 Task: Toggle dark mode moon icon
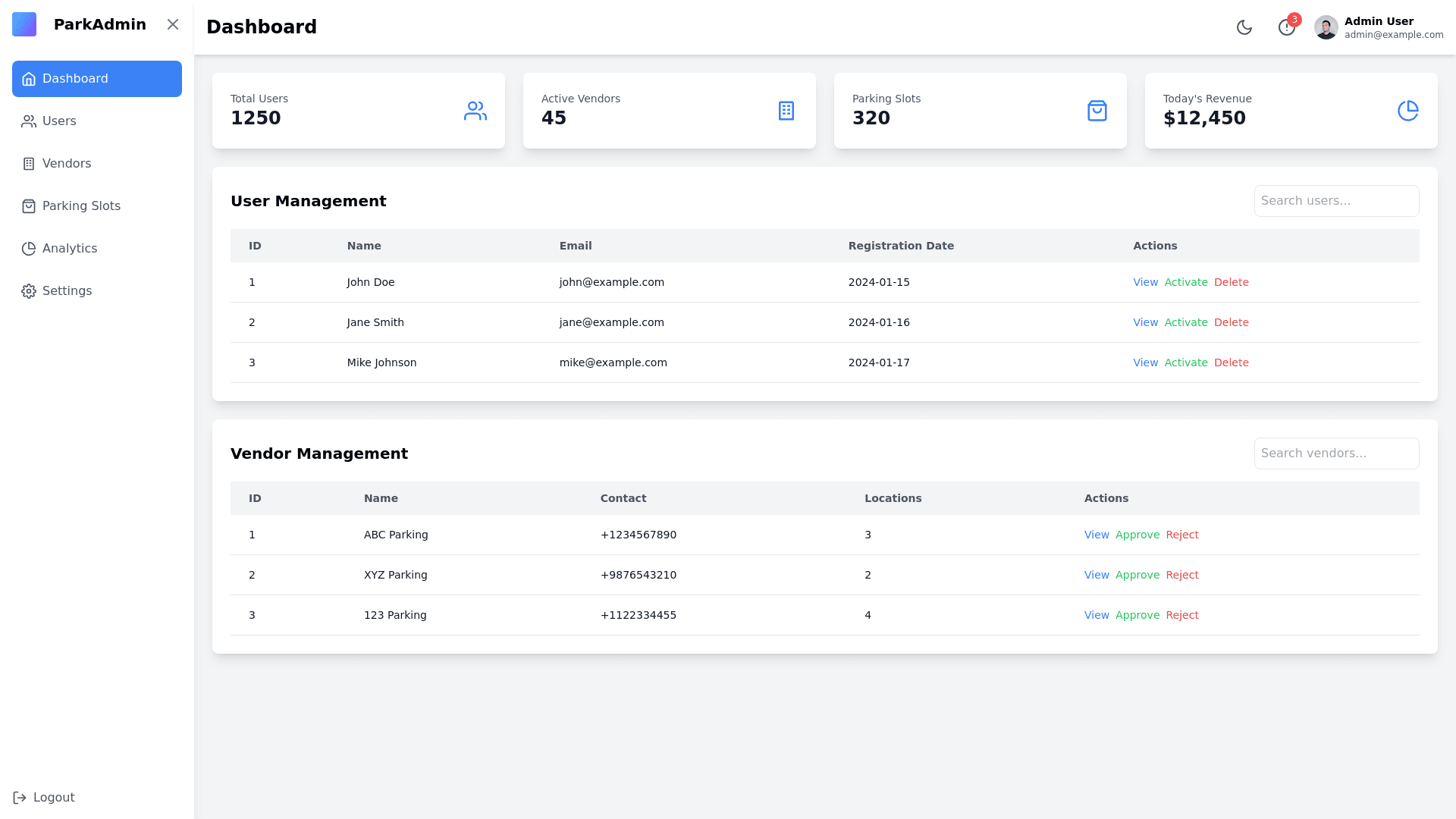coord(1244,27)
